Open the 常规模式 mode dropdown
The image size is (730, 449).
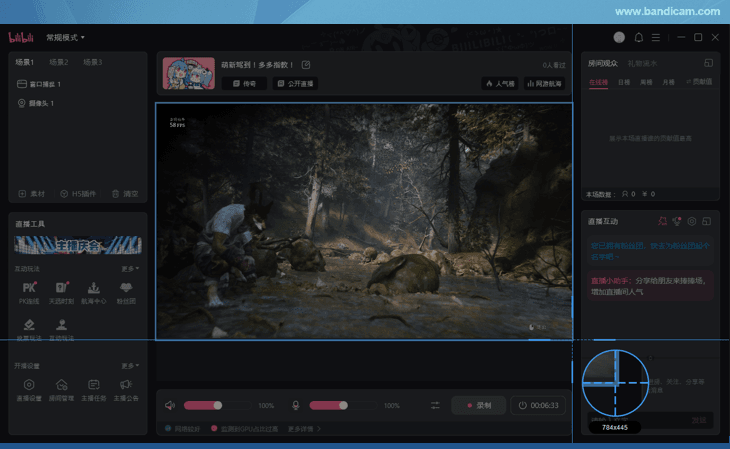[x=66, y=38]
